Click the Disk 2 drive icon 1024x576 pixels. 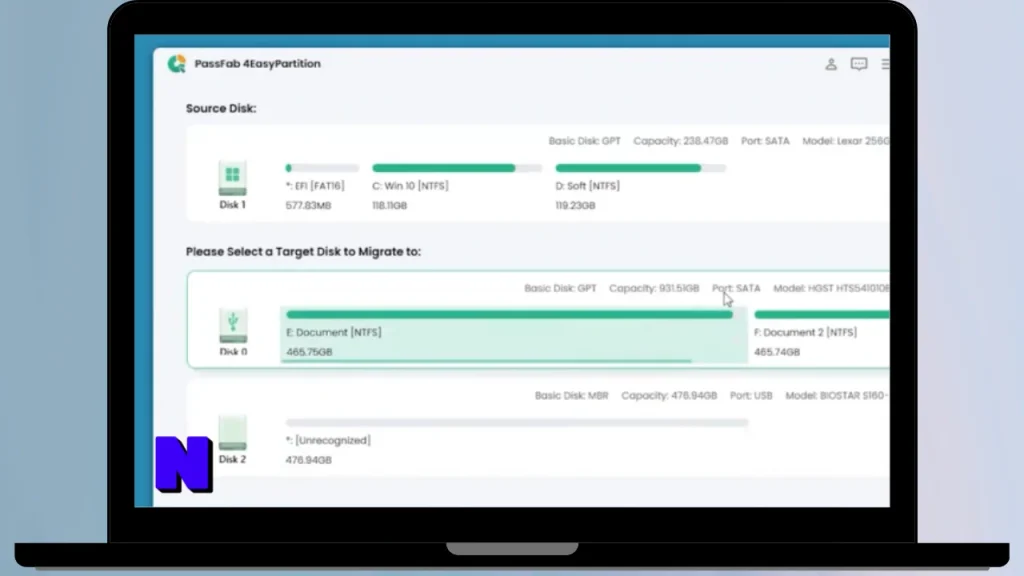pyautogui.click(x=232, y=432)
